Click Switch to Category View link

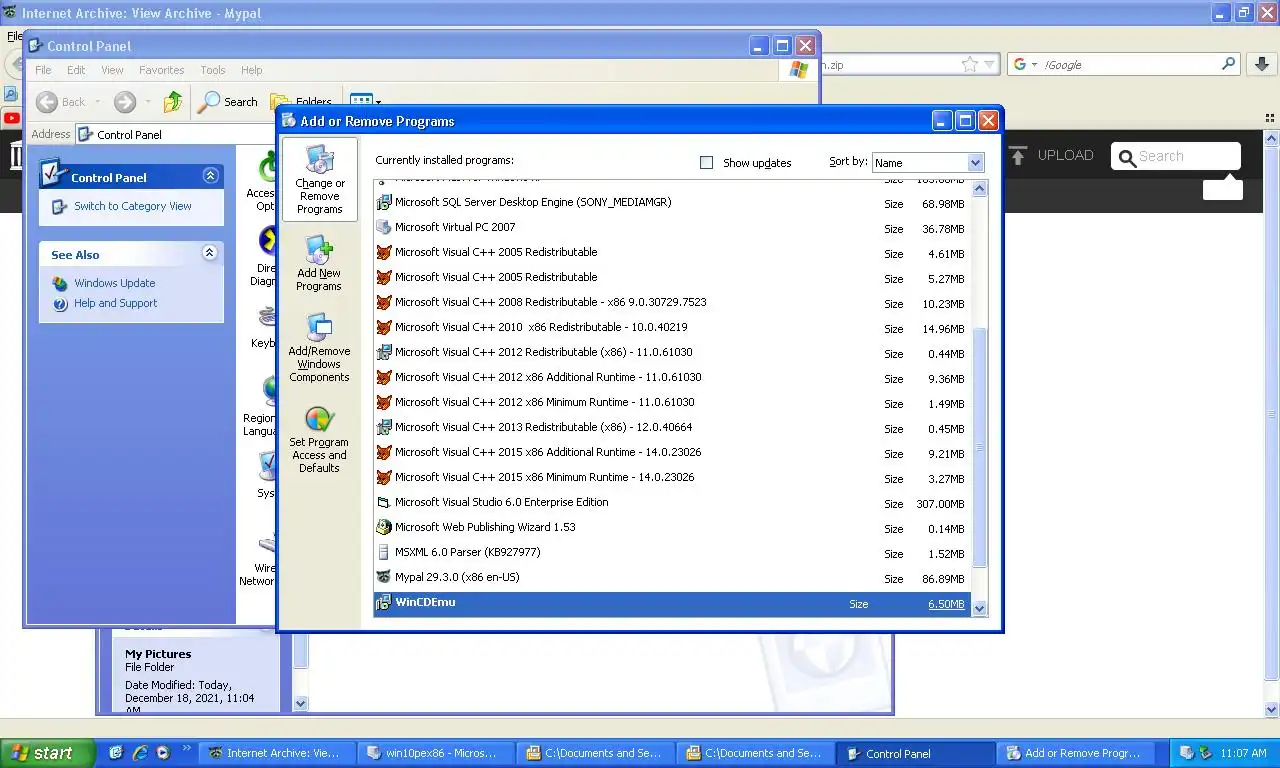[x=132, y=206]
